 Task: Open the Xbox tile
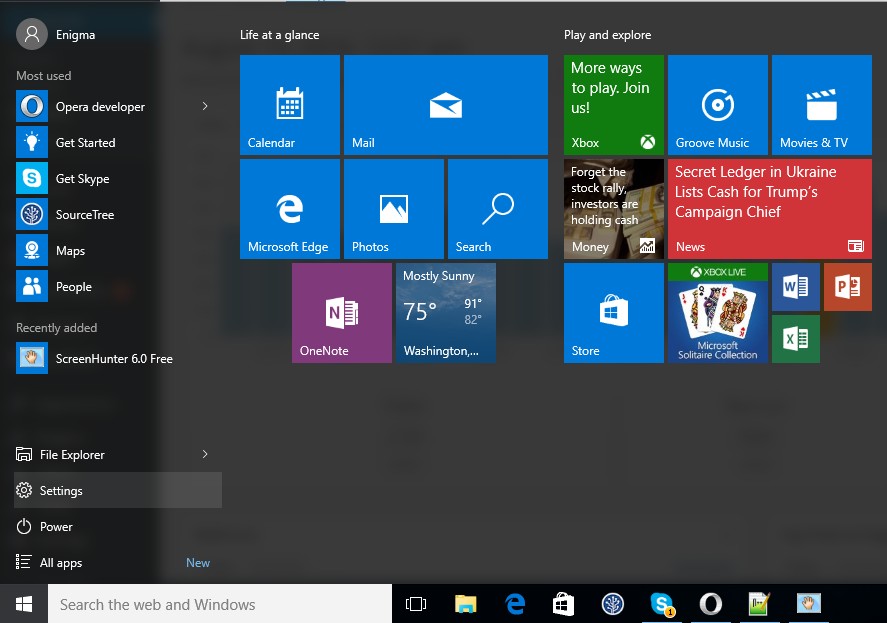pyautogui.click(x=614, y=105)
